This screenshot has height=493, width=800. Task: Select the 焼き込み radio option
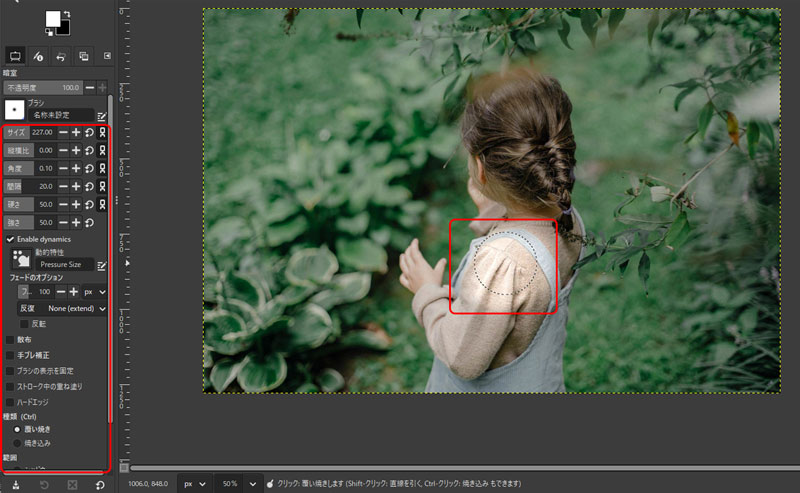click(x=16, y=442)
